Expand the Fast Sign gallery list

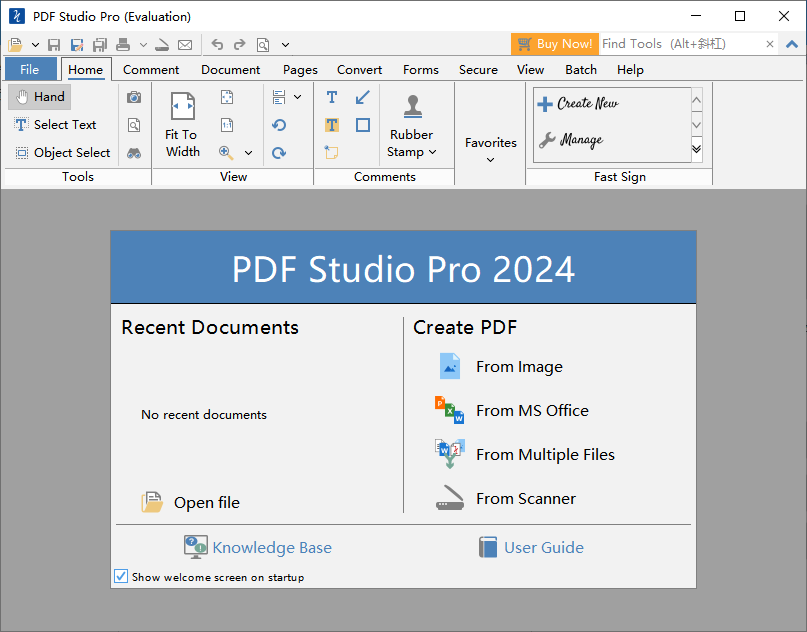point(696,149)
